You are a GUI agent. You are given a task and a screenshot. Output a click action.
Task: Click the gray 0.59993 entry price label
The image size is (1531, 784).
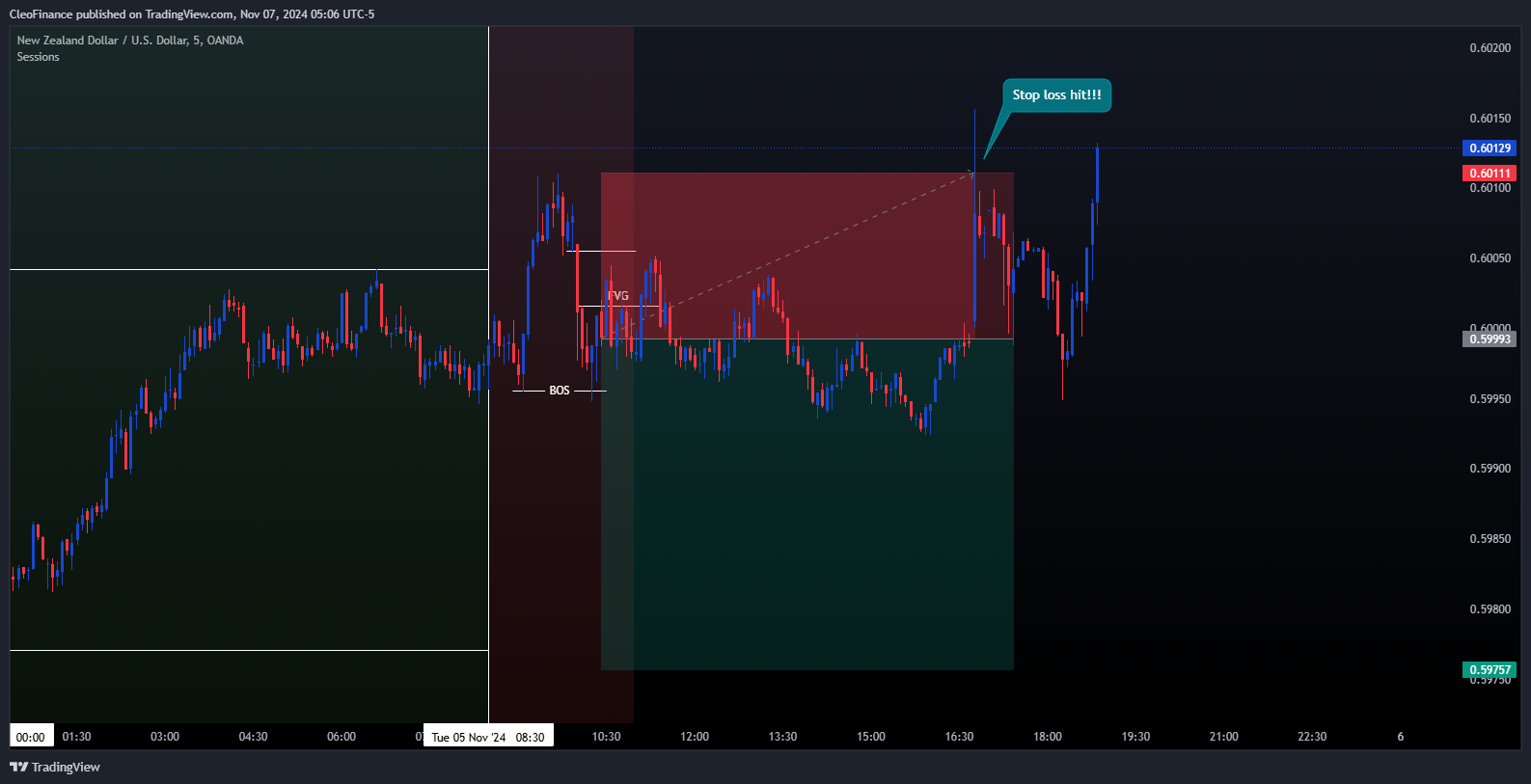1490,339
